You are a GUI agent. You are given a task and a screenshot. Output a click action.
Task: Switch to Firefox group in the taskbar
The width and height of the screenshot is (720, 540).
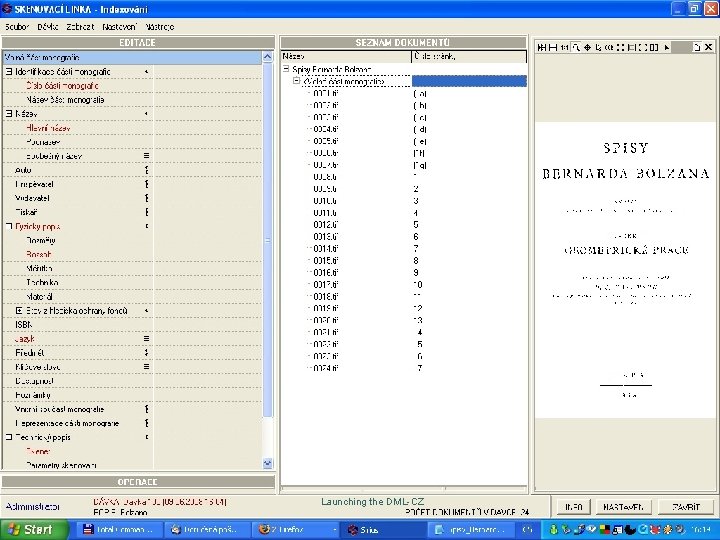[x=297, y=529]
